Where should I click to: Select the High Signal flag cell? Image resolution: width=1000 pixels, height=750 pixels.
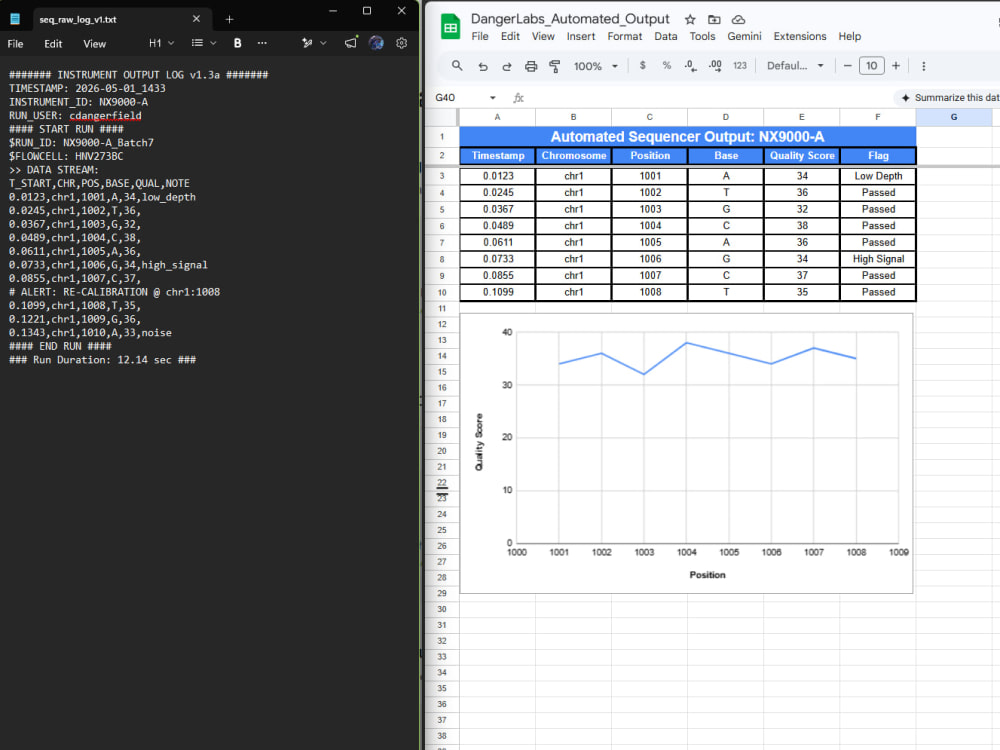click(878, 259)
